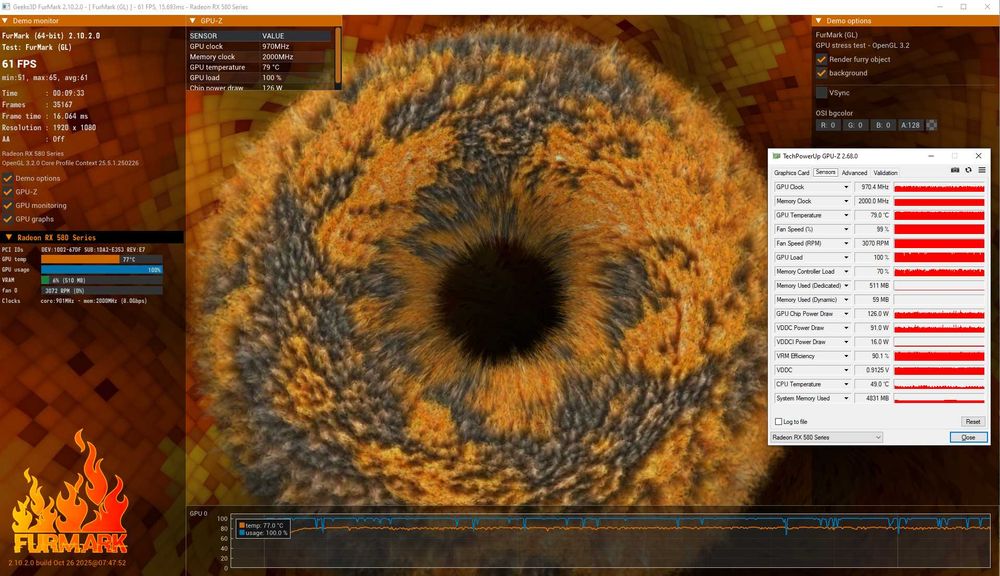Viewport: 1000px width, 576px height.
Task: Close GPU-Z window with X
Action: tap(978, 156)
